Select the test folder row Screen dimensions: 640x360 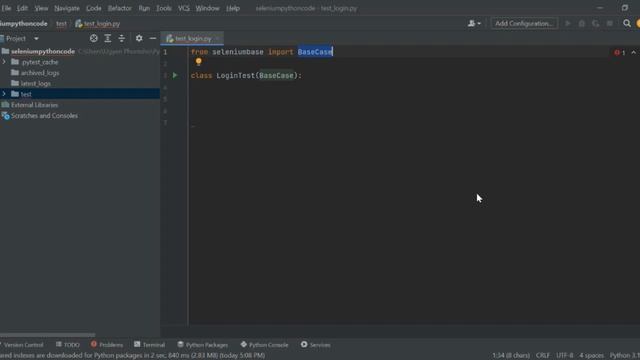[80, 94]
